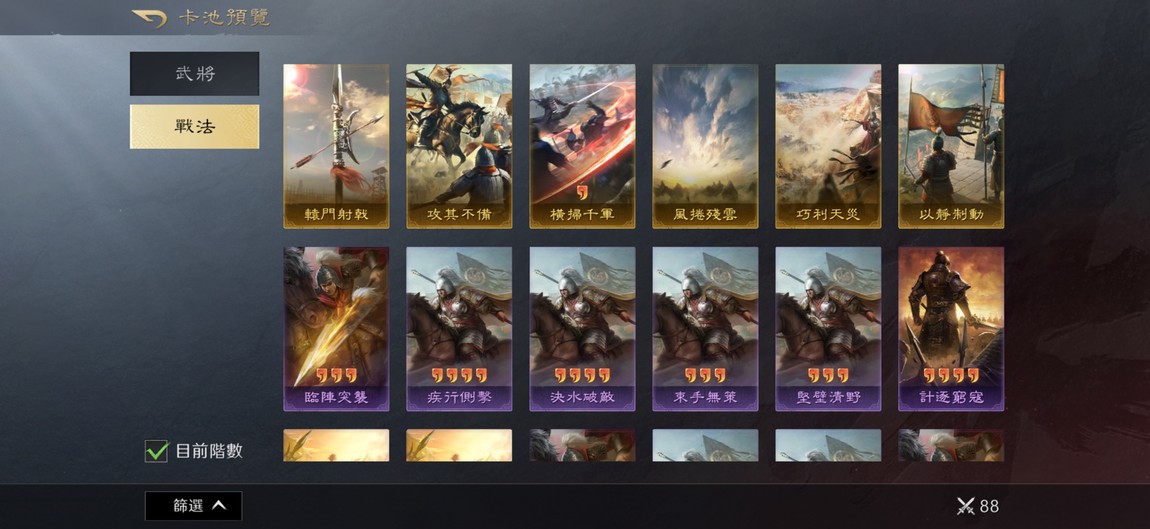Select the 戰法 tab

tap(194, 126)
